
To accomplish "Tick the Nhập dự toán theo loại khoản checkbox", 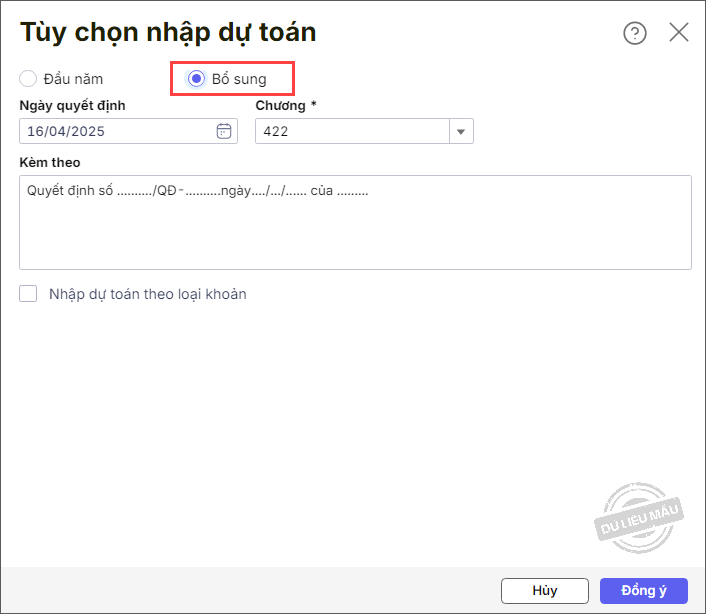I will click(28, 293).
